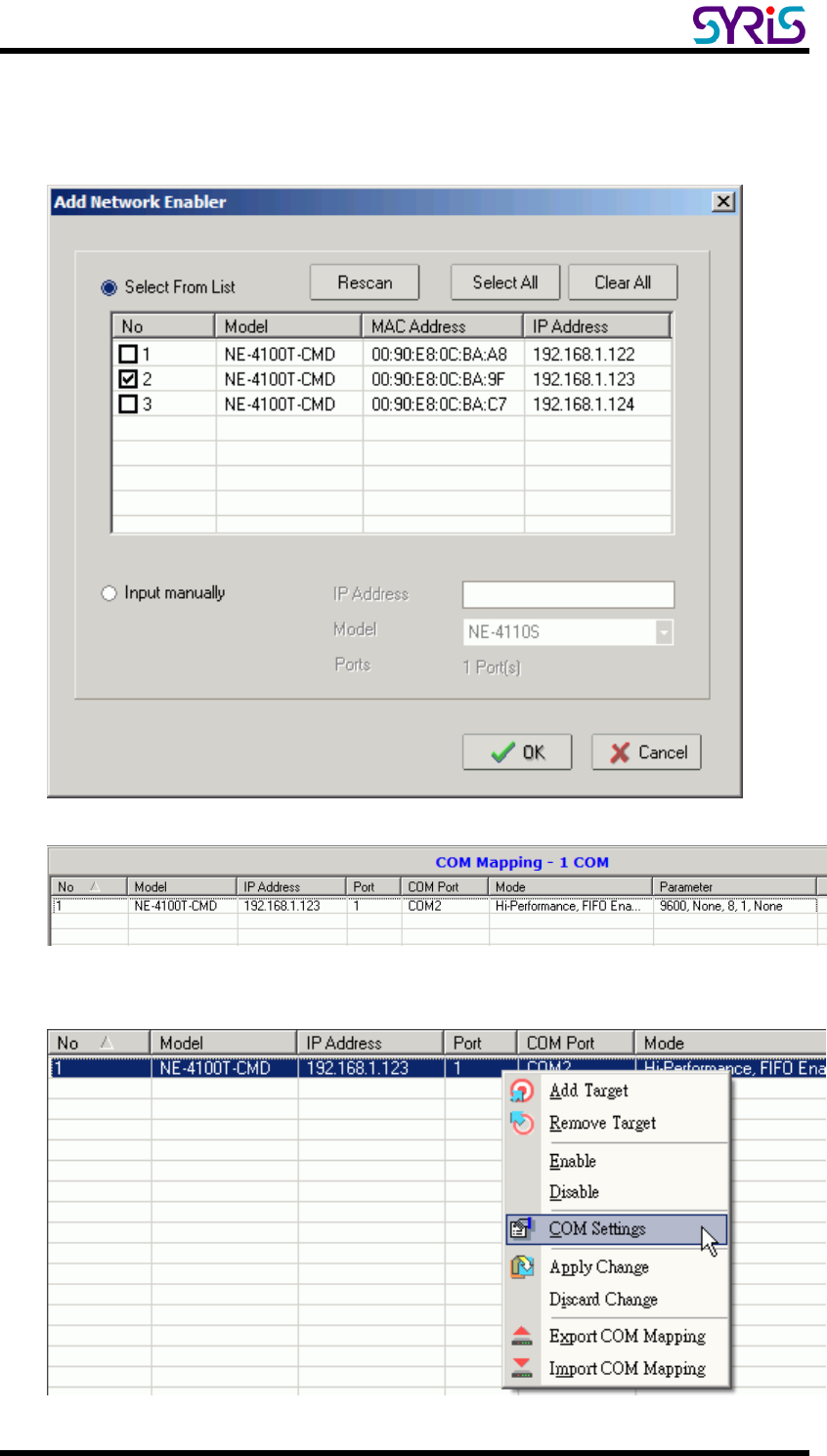Click MAC address 00:90:E8:0C:BA:A8

tap(439, 354)
